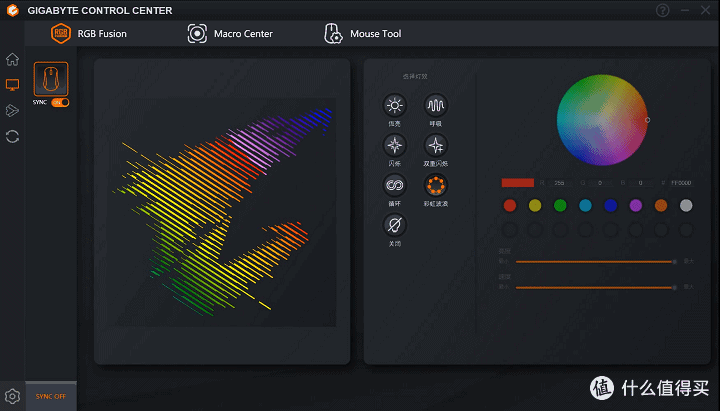Click the red current-color preview bar
Image resolution: width=720 pixels, height=411 pixels.
[x=518, y=183]
